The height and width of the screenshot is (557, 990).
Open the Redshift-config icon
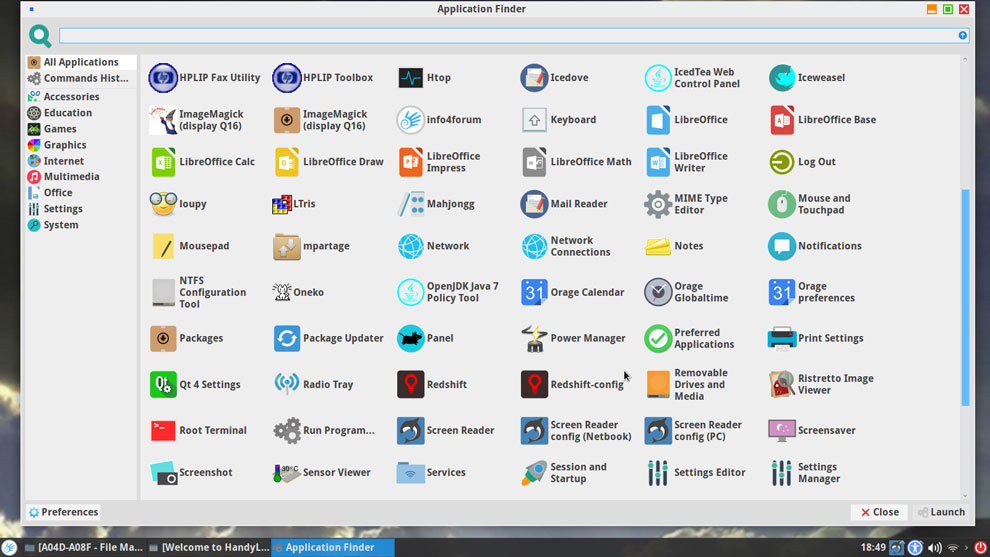pyautogui.click(x=534, y=384)
